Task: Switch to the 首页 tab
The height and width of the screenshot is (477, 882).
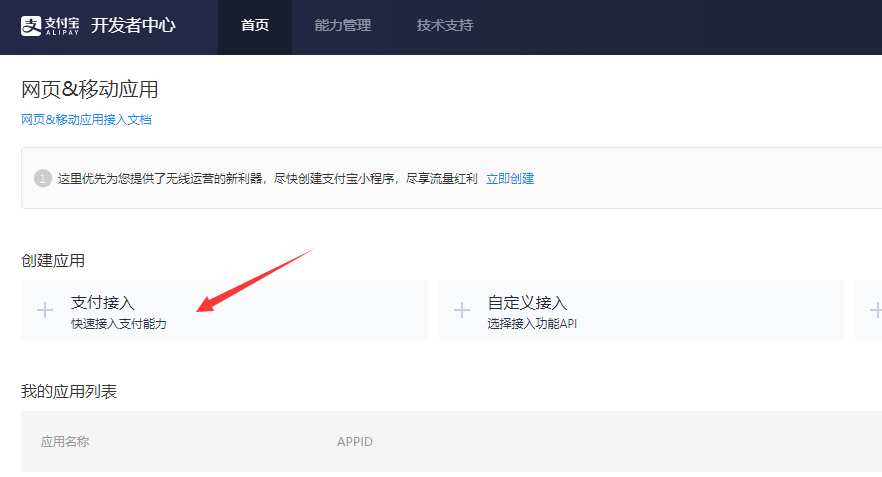Action: click(x=255, y=26)
